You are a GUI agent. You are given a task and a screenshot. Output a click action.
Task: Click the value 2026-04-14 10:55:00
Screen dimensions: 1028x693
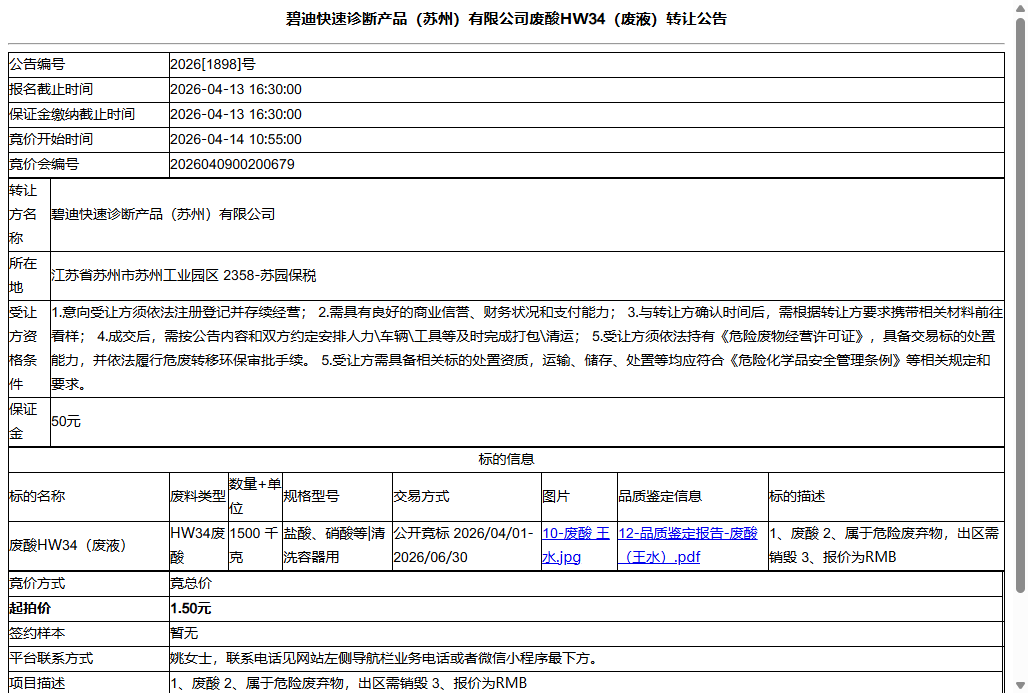click(x=236, y=139)
